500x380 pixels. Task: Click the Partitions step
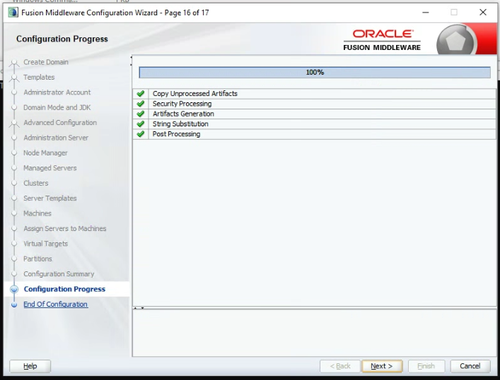[38, 259]
